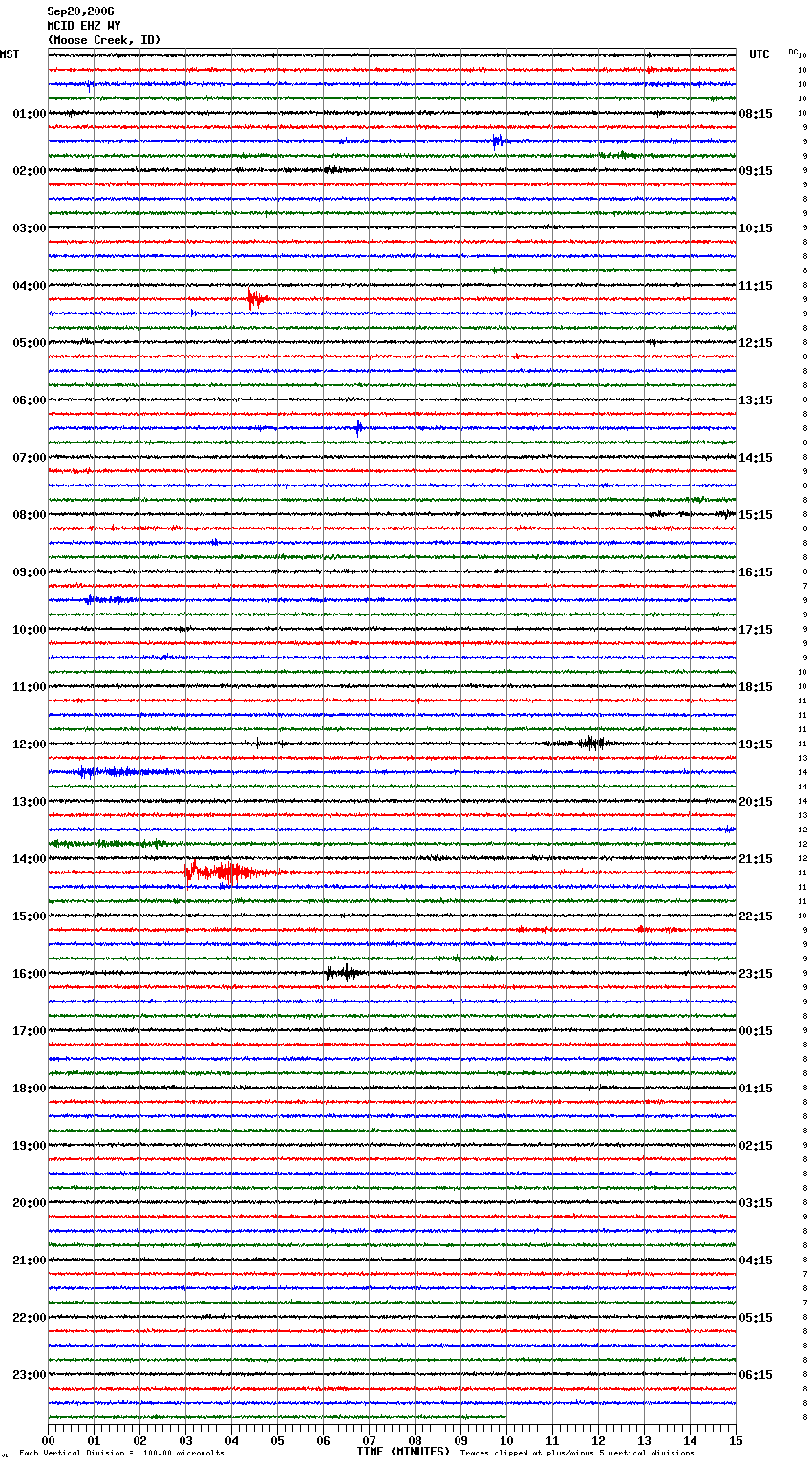The image size is (812, 1466).
Task: Click the 03:15 UTC time label
Action: click(755, 1203)
